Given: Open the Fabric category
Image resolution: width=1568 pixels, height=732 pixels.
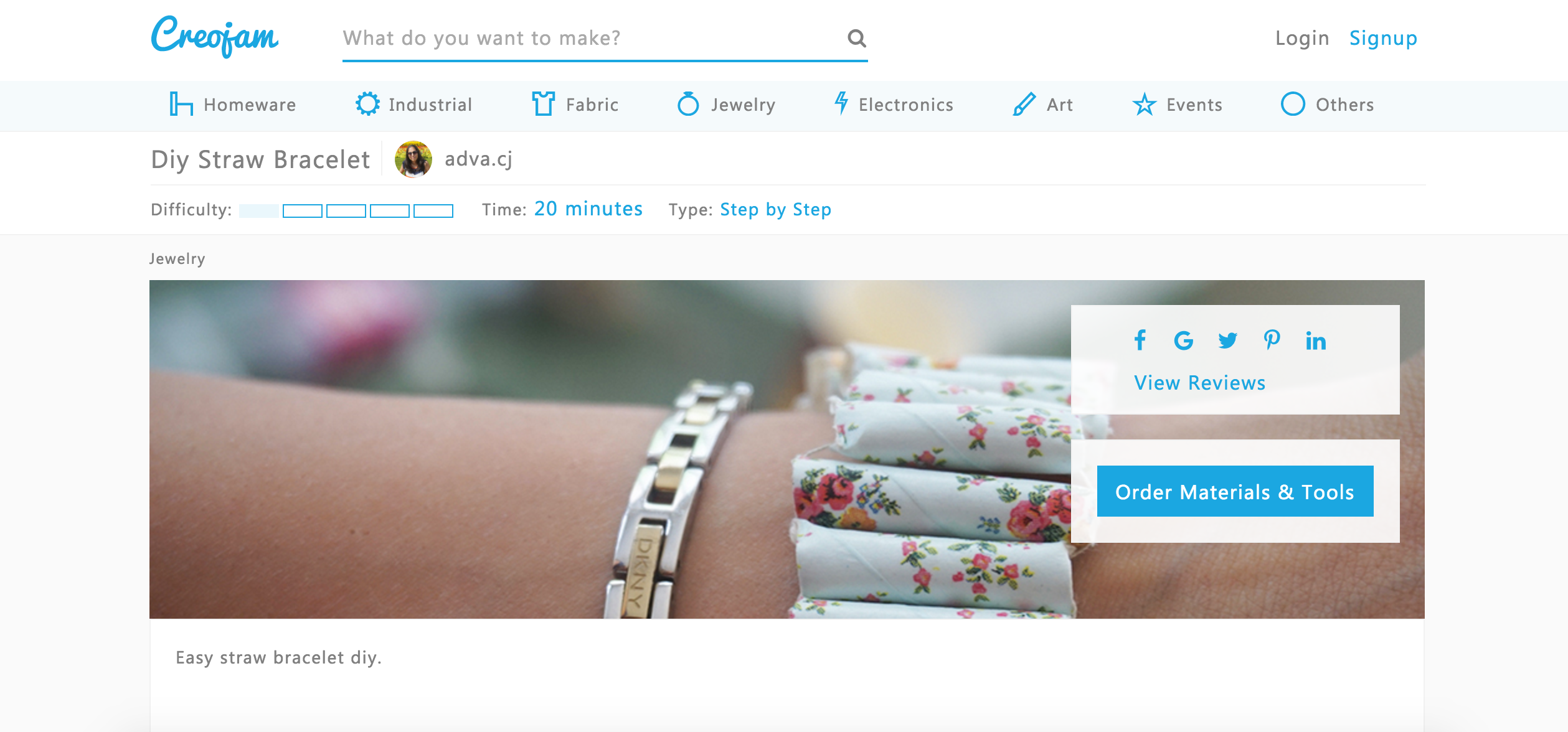Looking at the screenshot, I should [575, 104].
